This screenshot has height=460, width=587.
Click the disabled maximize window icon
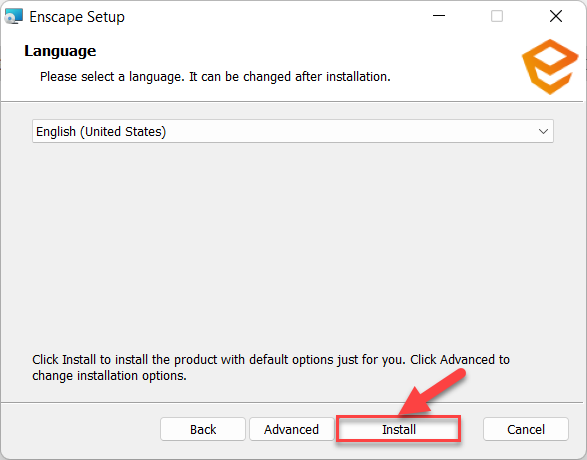point(497,16)
